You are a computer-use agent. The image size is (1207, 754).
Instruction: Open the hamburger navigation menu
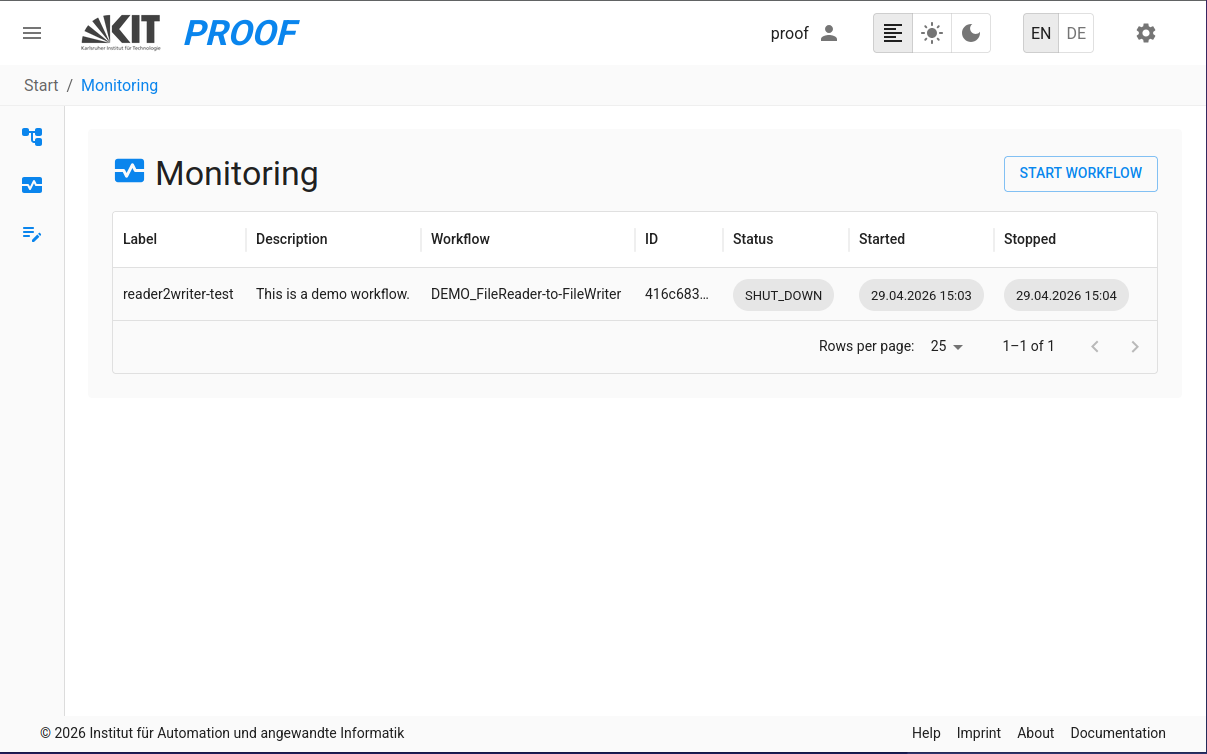click(32, 33)
